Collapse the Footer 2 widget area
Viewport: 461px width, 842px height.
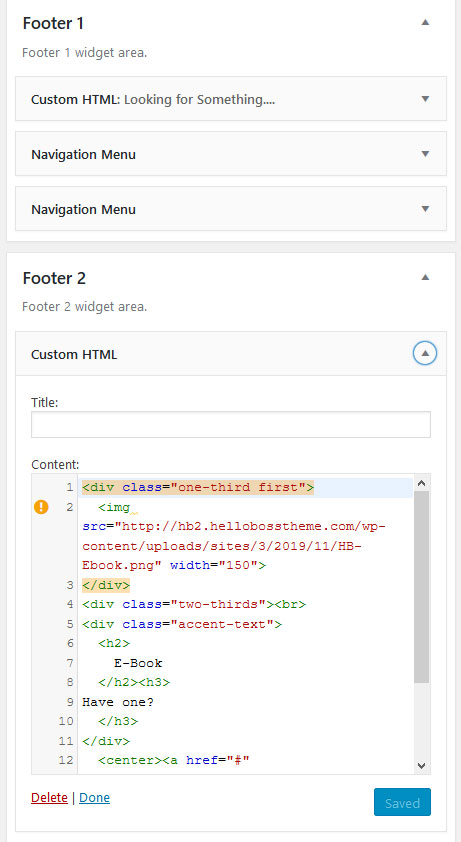425,277
